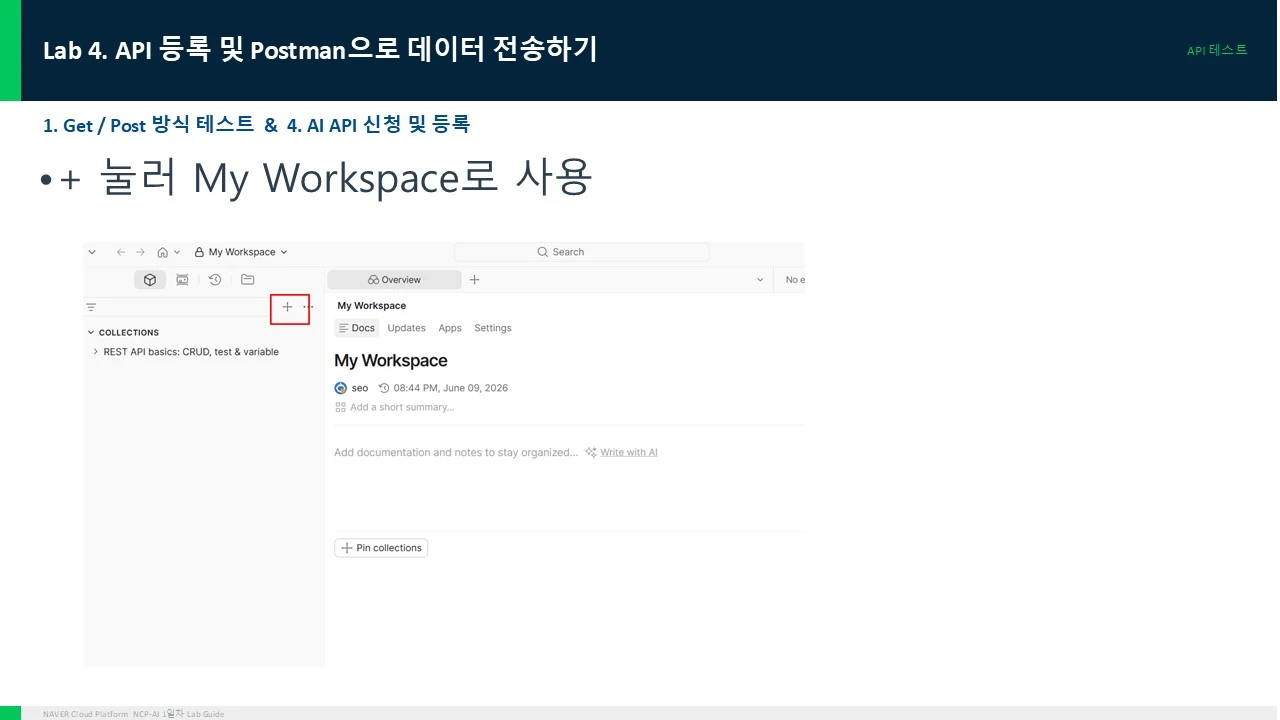Screen dimensions: 1280x720
Task: Click the plus icon to create new collection
Action: (287, 307)
